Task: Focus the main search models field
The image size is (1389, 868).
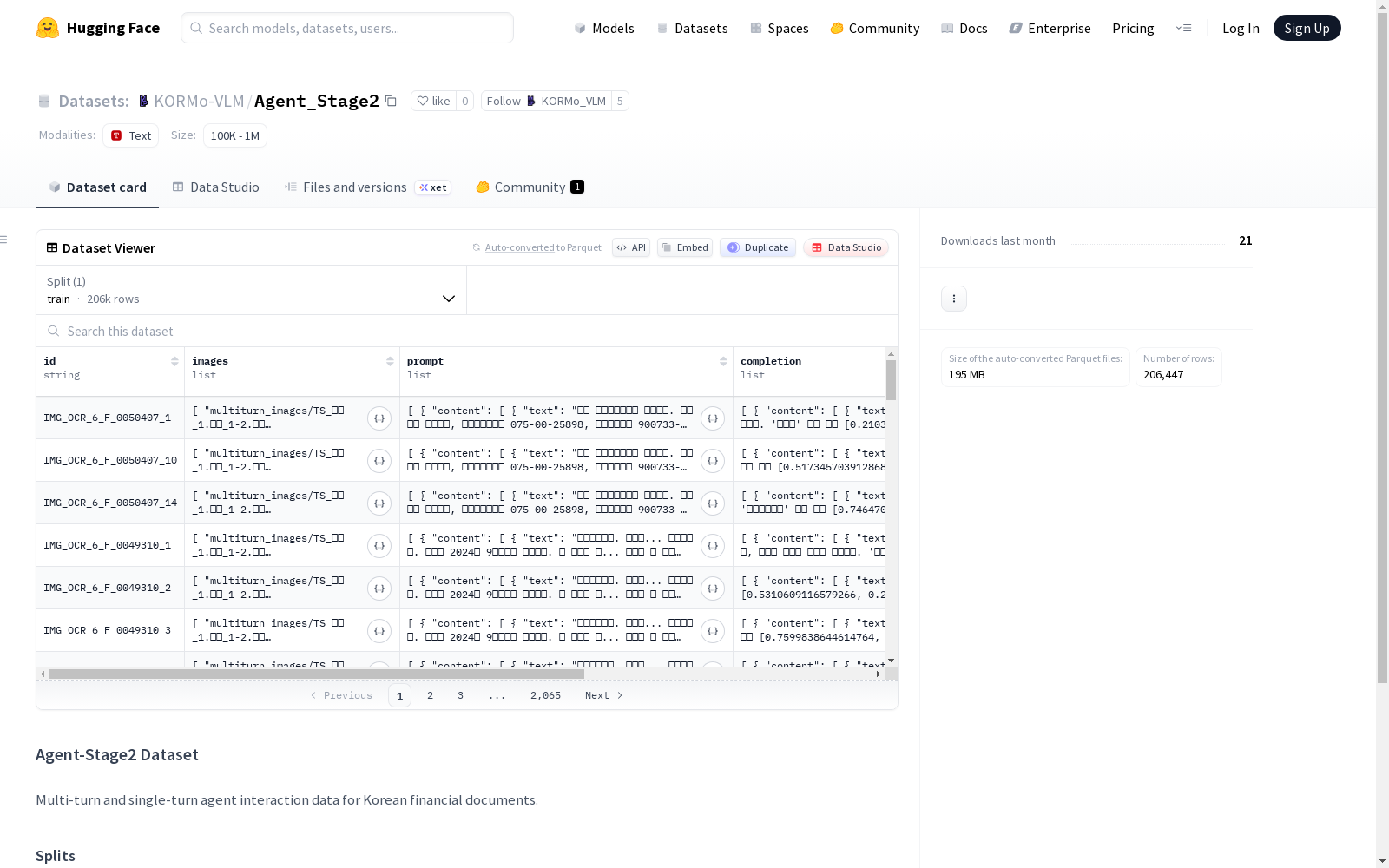Action: tap(347, 28)
